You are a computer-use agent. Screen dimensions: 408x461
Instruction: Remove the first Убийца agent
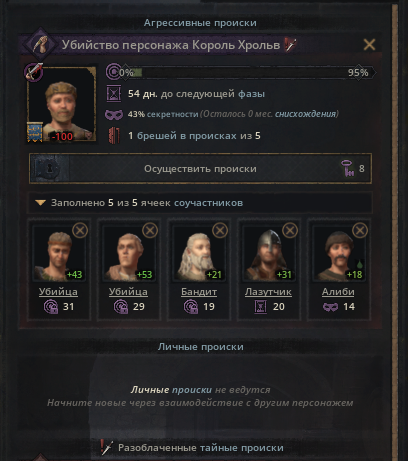(x=80, y=230)
